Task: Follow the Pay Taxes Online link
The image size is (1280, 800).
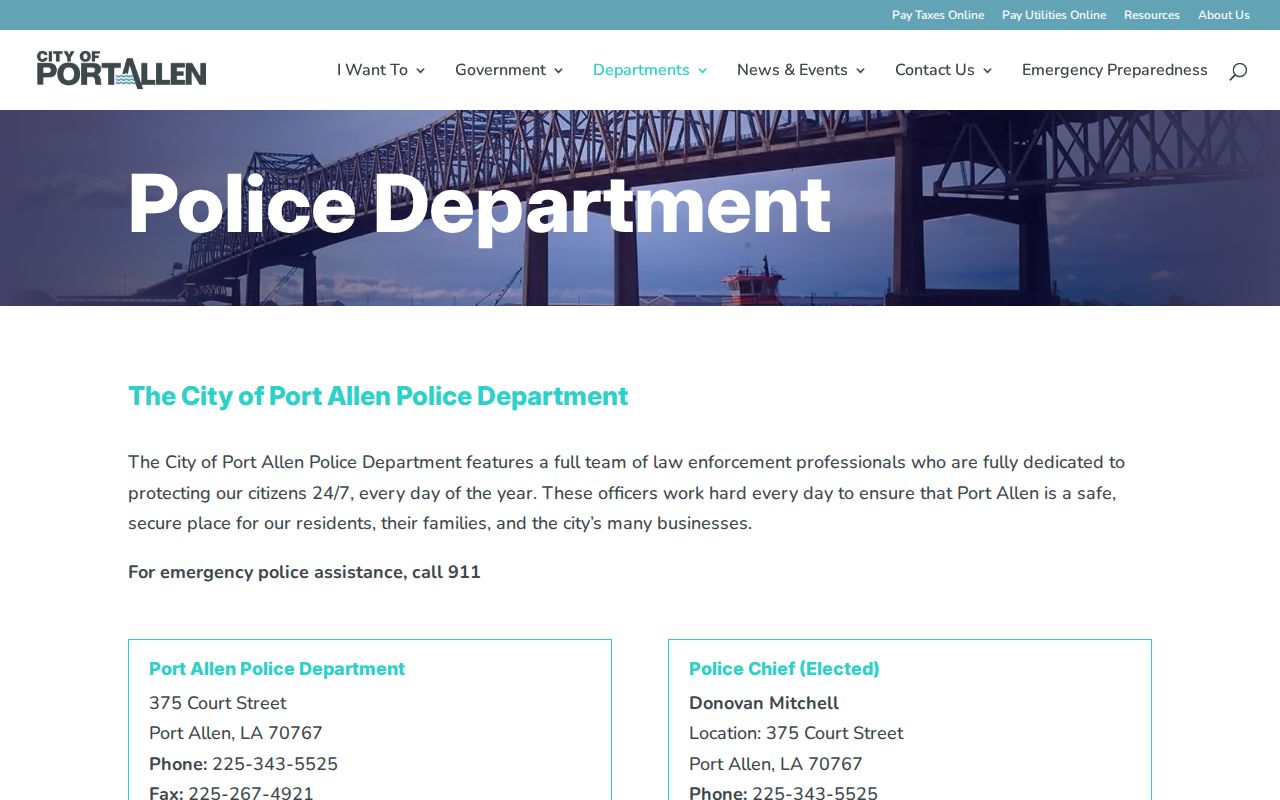Action: tap(938, 15)
